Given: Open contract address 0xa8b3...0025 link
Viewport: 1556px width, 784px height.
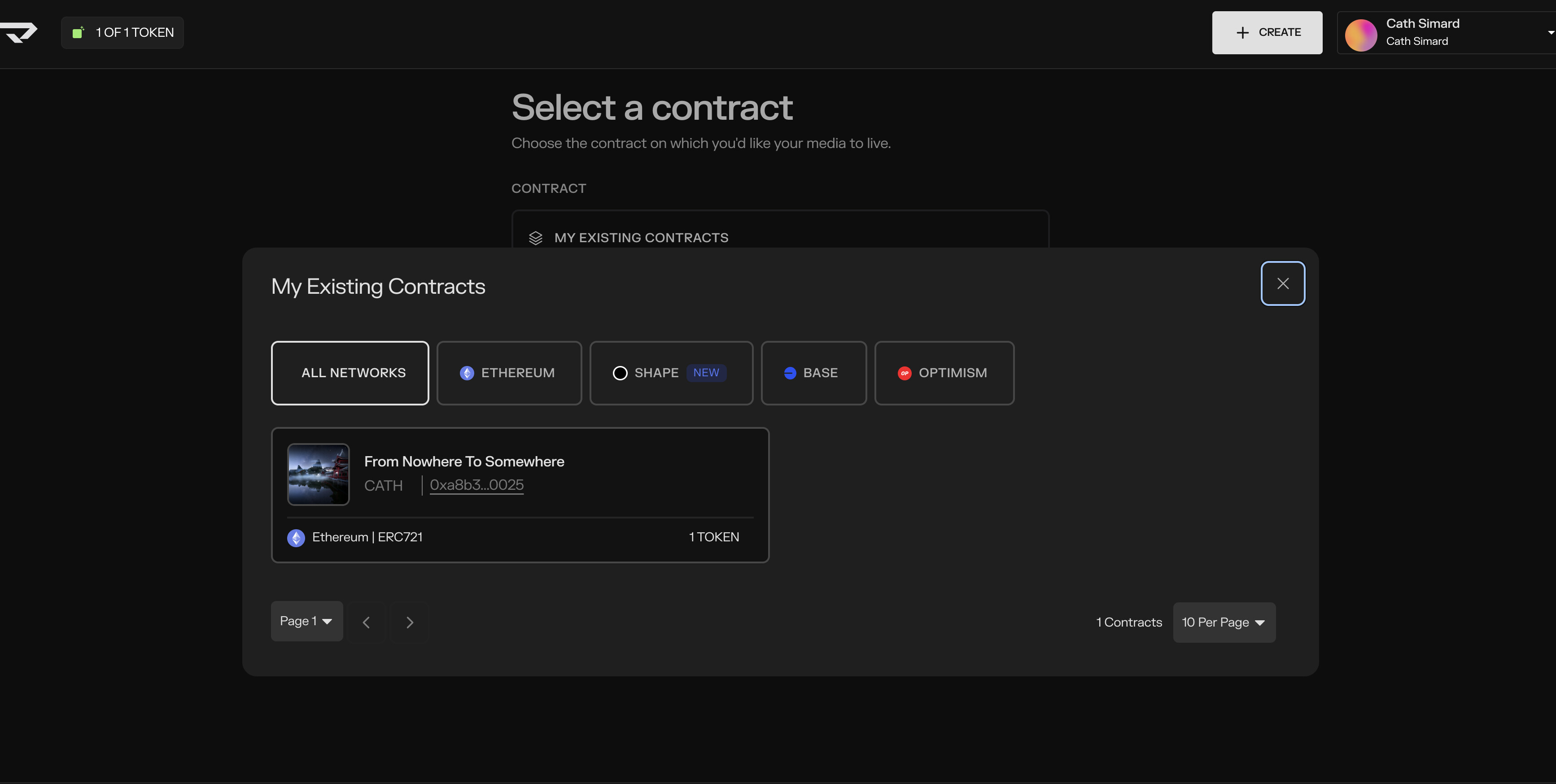Looking at the screenshot, I should point(476,485).
